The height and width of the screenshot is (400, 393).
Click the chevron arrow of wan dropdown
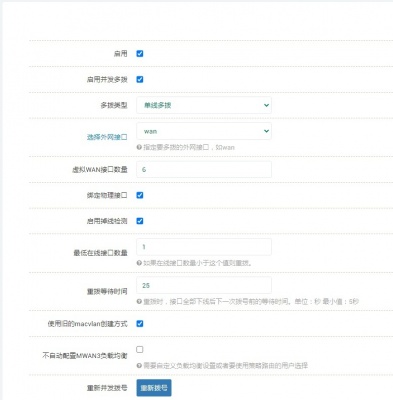pos(266,131)
